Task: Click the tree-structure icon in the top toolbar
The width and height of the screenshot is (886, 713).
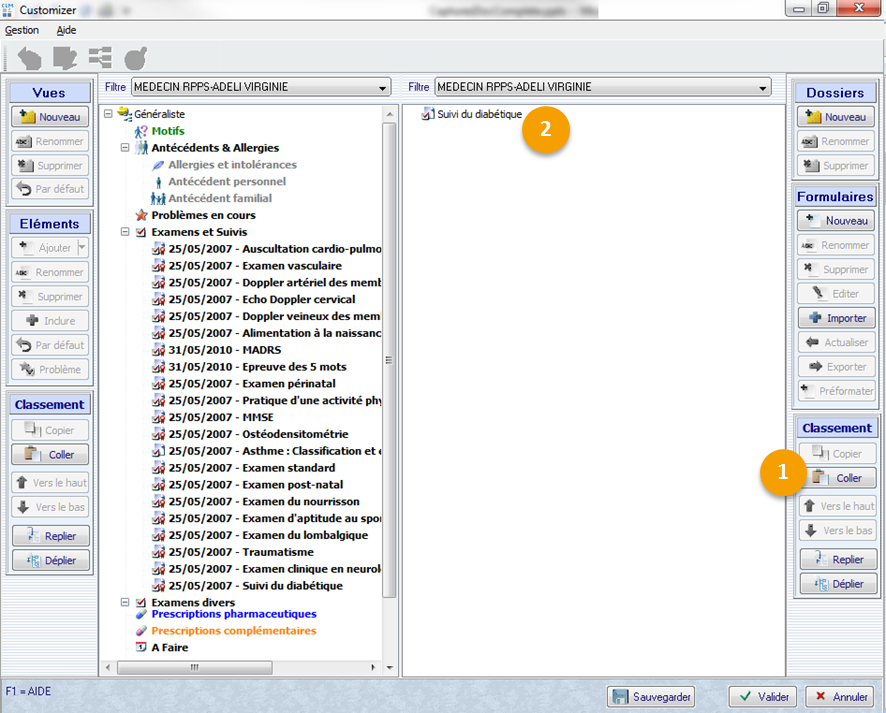Action: pyautogui.click(x=100, y=58)
